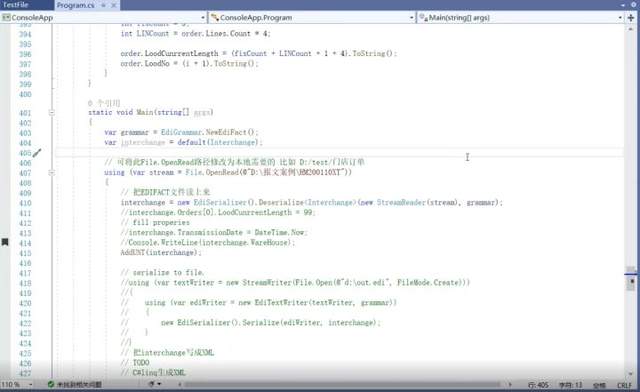Click the split editor plus button
The width and height of the screenshot is (640, 392).
pyautogui.click(x=631, y=18)
